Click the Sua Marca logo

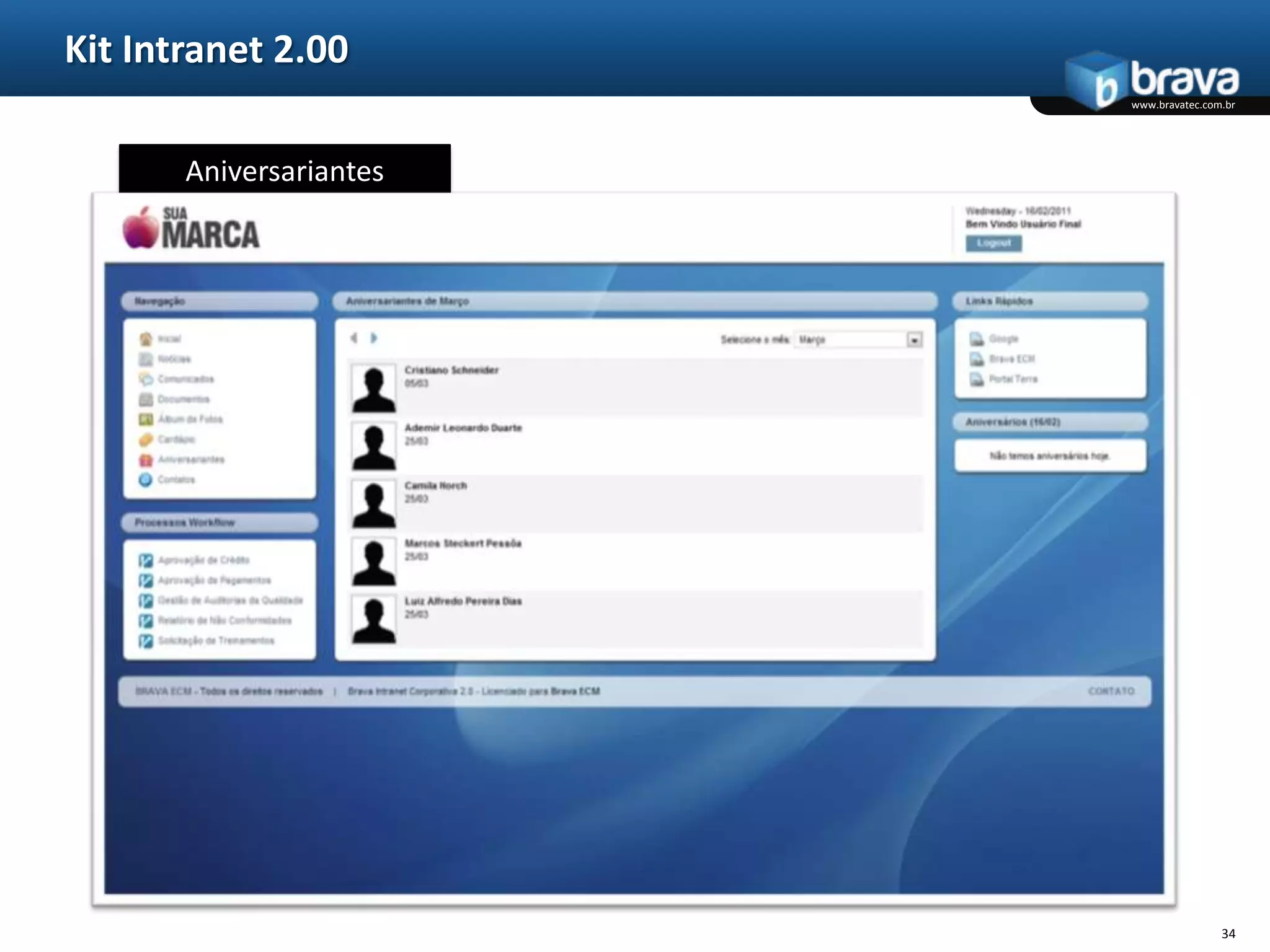tap(191, 228)
